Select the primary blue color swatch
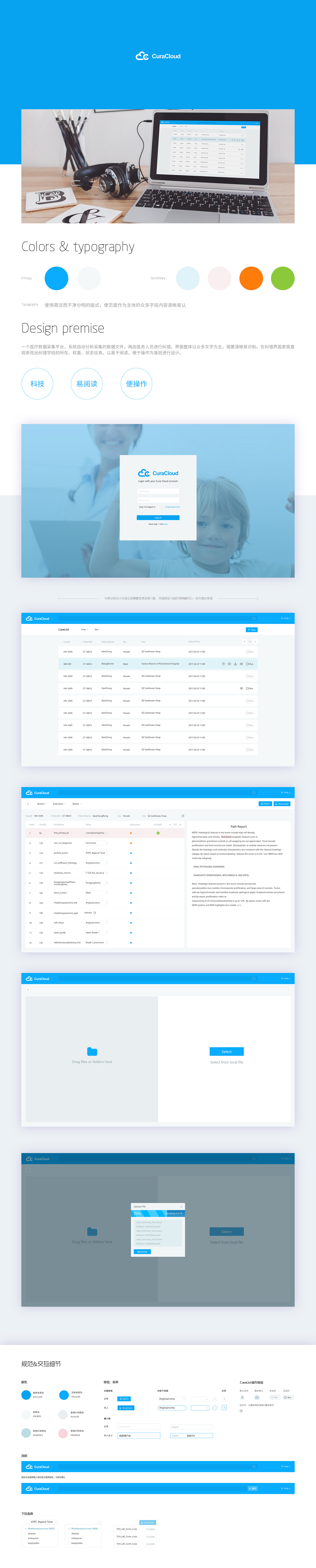 (57, 278)
